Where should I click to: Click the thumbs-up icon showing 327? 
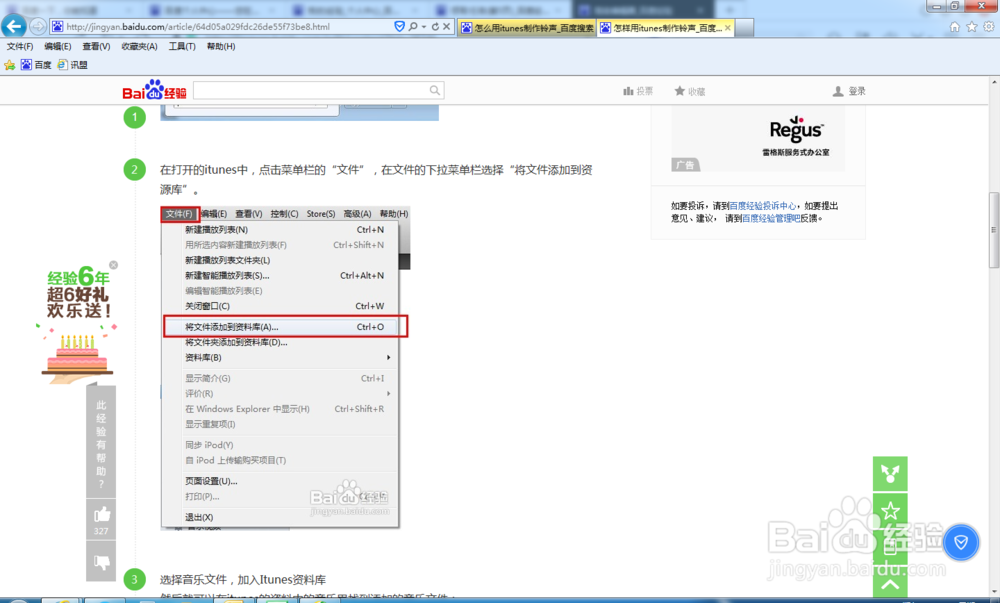click(x=101, y=519)
